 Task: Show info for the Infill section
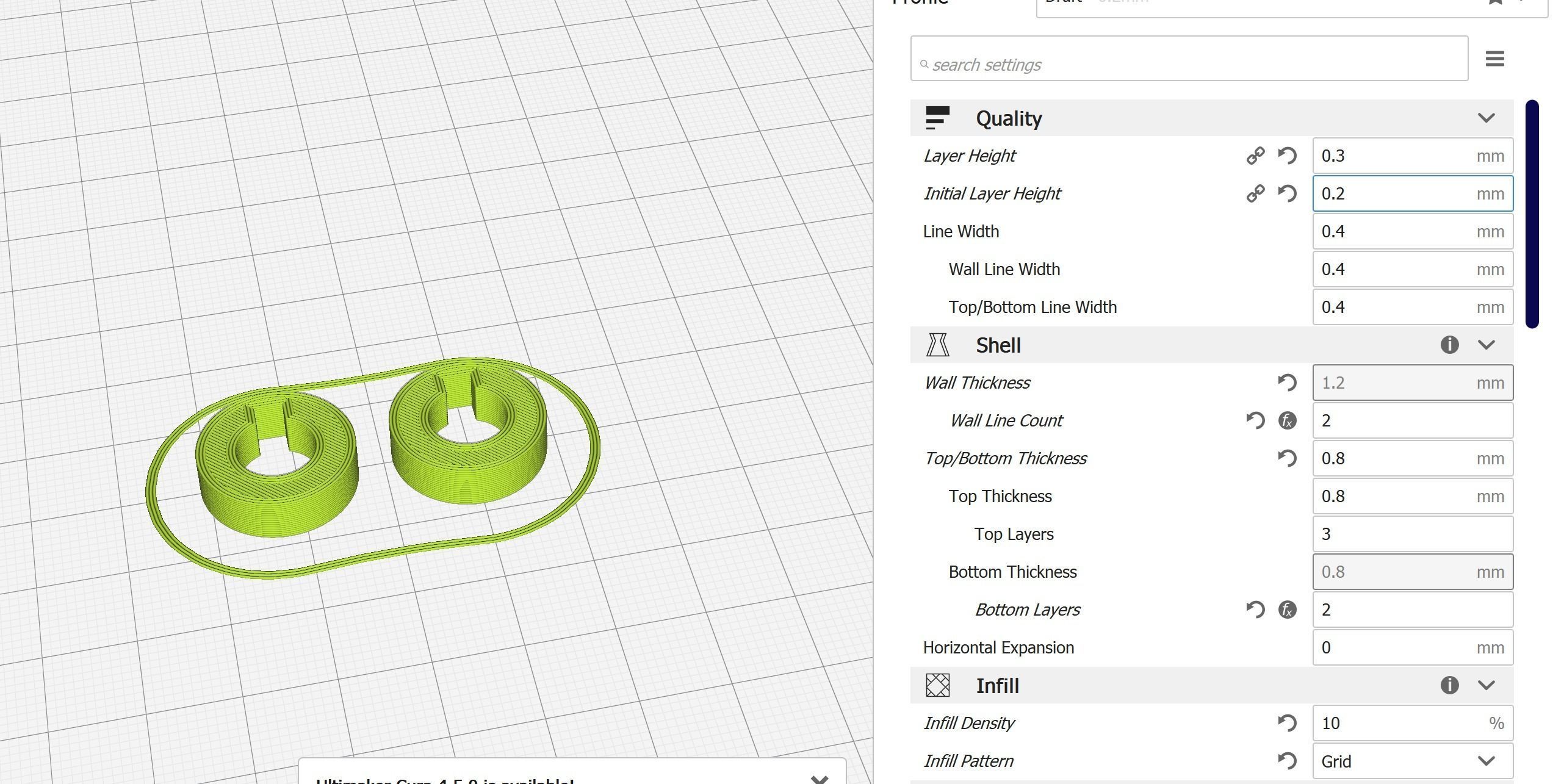pyautogui.click(x=1449, y=685)
